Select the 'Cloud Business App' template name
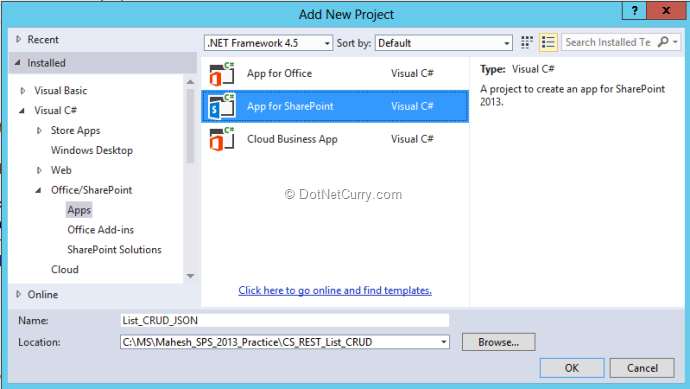The width and height of the screenshot is (690, 389). (292, 139)
